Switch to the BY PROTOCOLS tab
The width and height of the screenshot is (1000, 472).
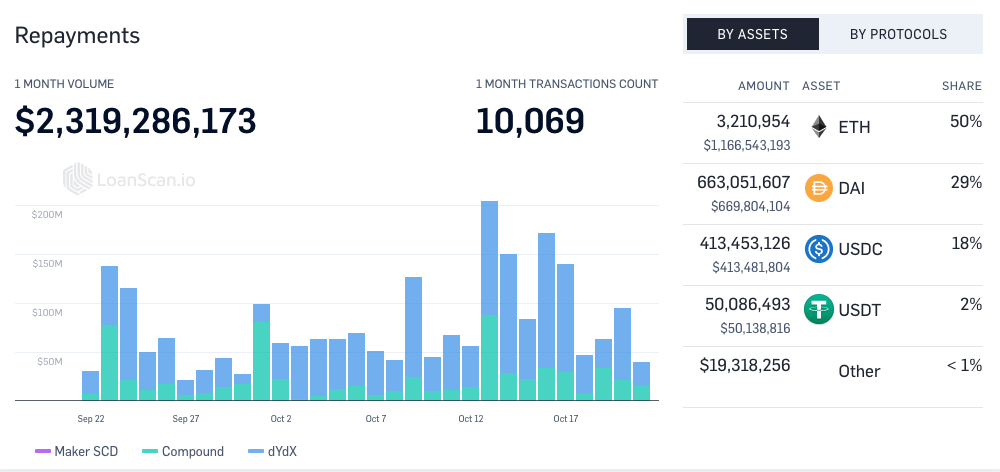pos(898,34)
